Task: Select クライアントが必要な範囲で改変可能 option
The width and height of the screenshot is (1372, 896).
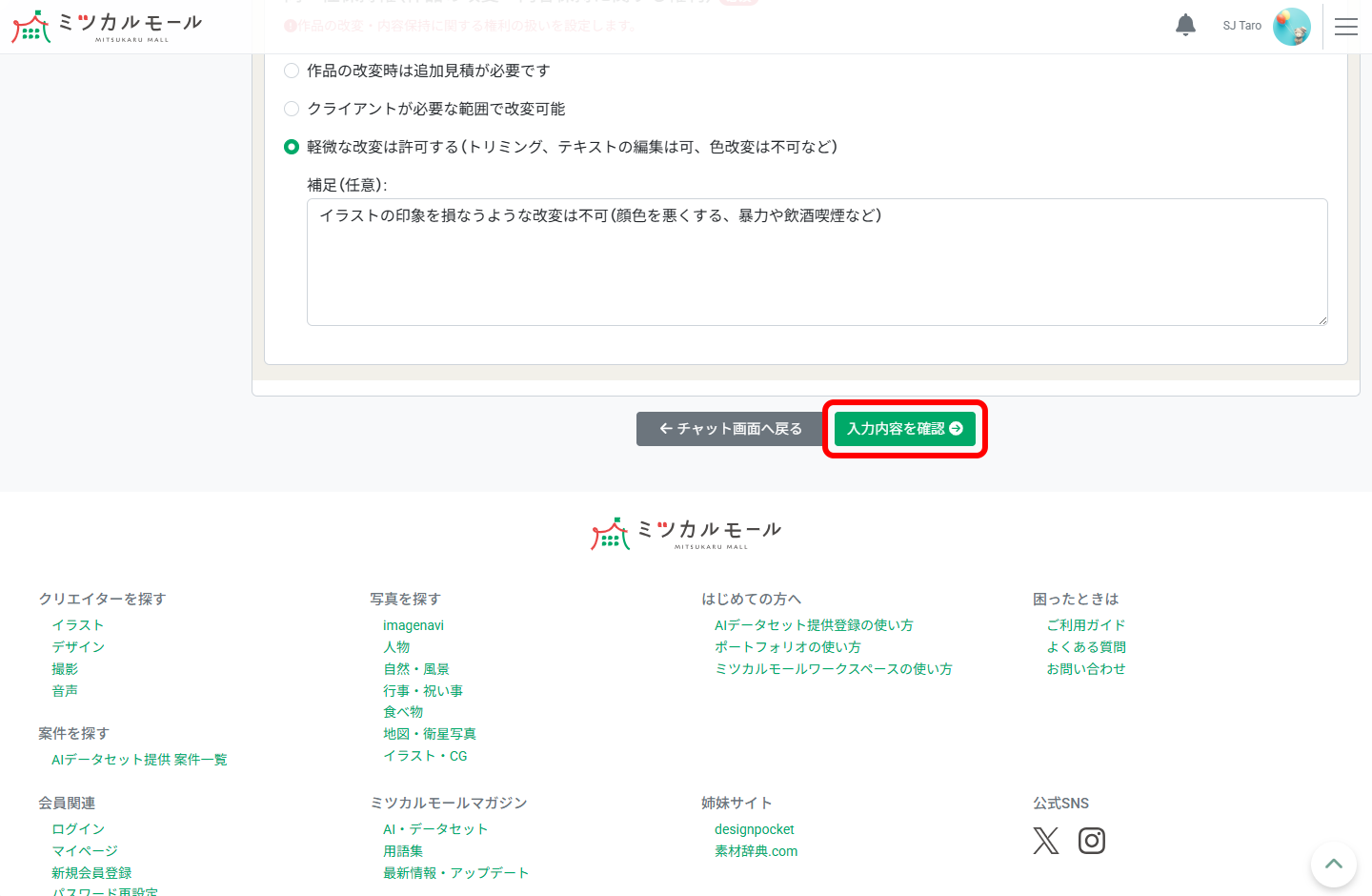Action: pyautogui.click(x=292, y=109)
